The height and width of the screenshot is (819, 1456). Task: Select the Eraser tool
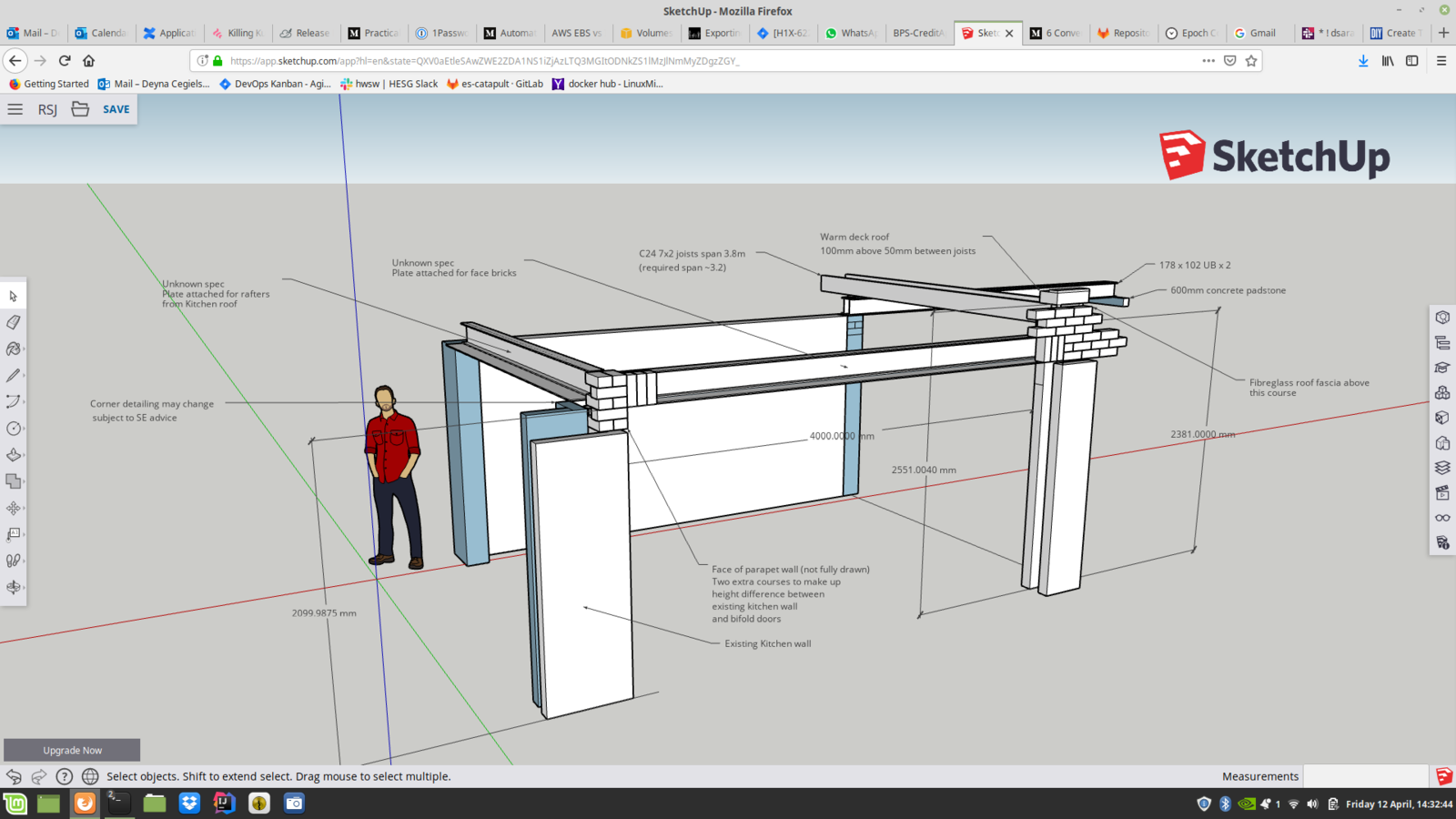coord(13,322)
